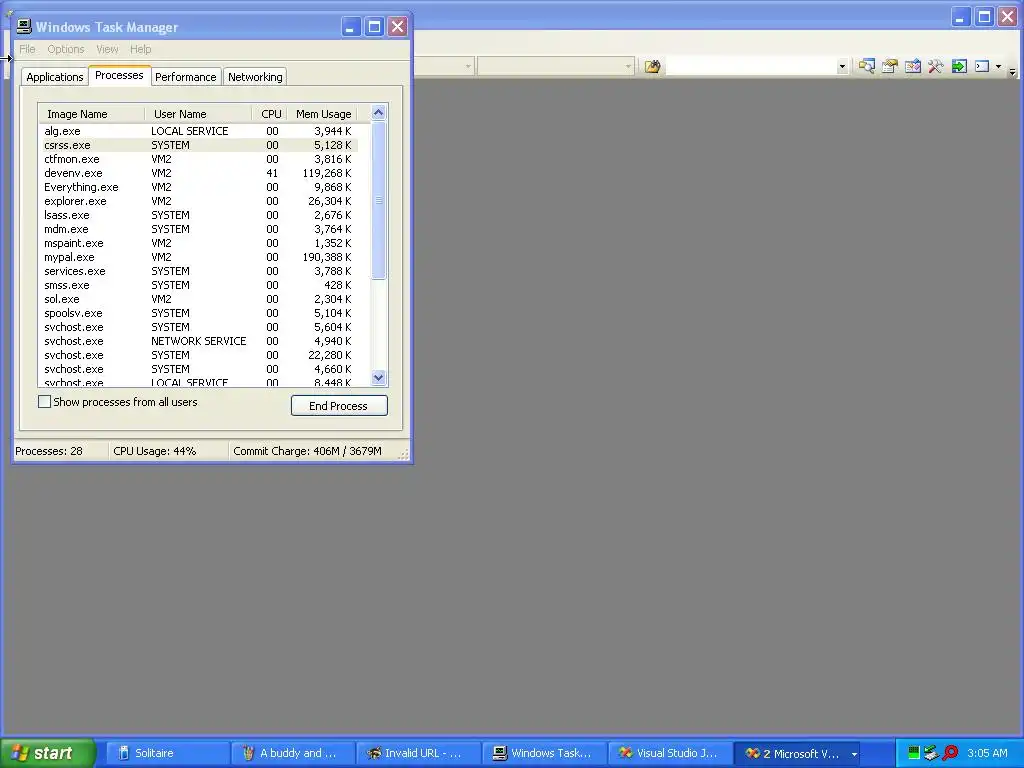Screen dimensions: 1024x768
Task: Open the 'A buddy and...' taskbar window
Action: click(x=293, y=753)
